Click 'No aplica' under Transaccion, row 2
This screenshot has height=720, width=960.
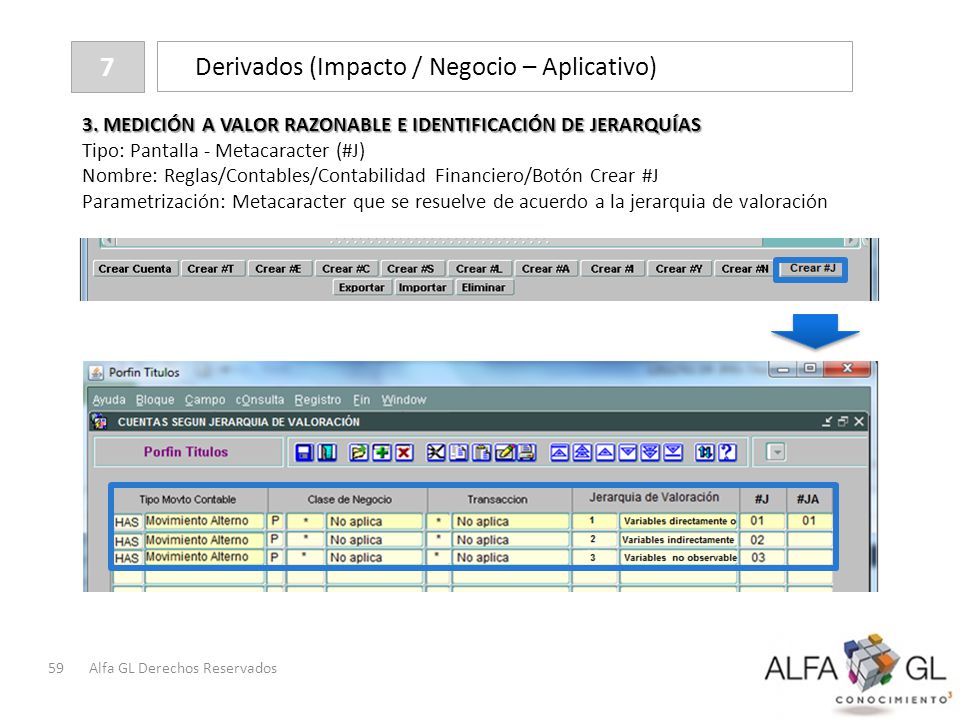point(510,540)
